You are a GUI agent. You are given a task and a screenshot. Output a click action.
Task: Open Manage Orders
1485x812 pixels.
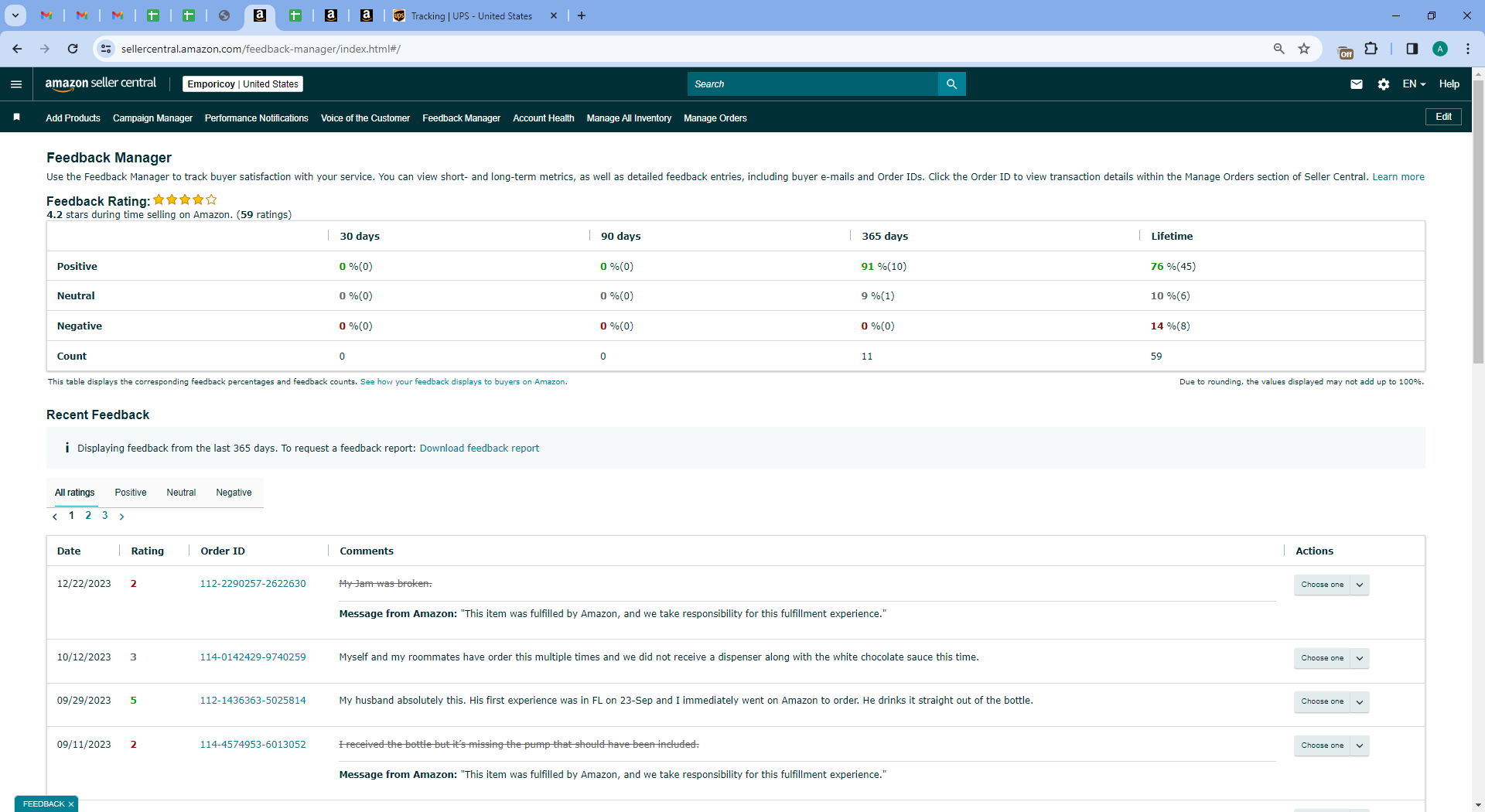point(715,118)
